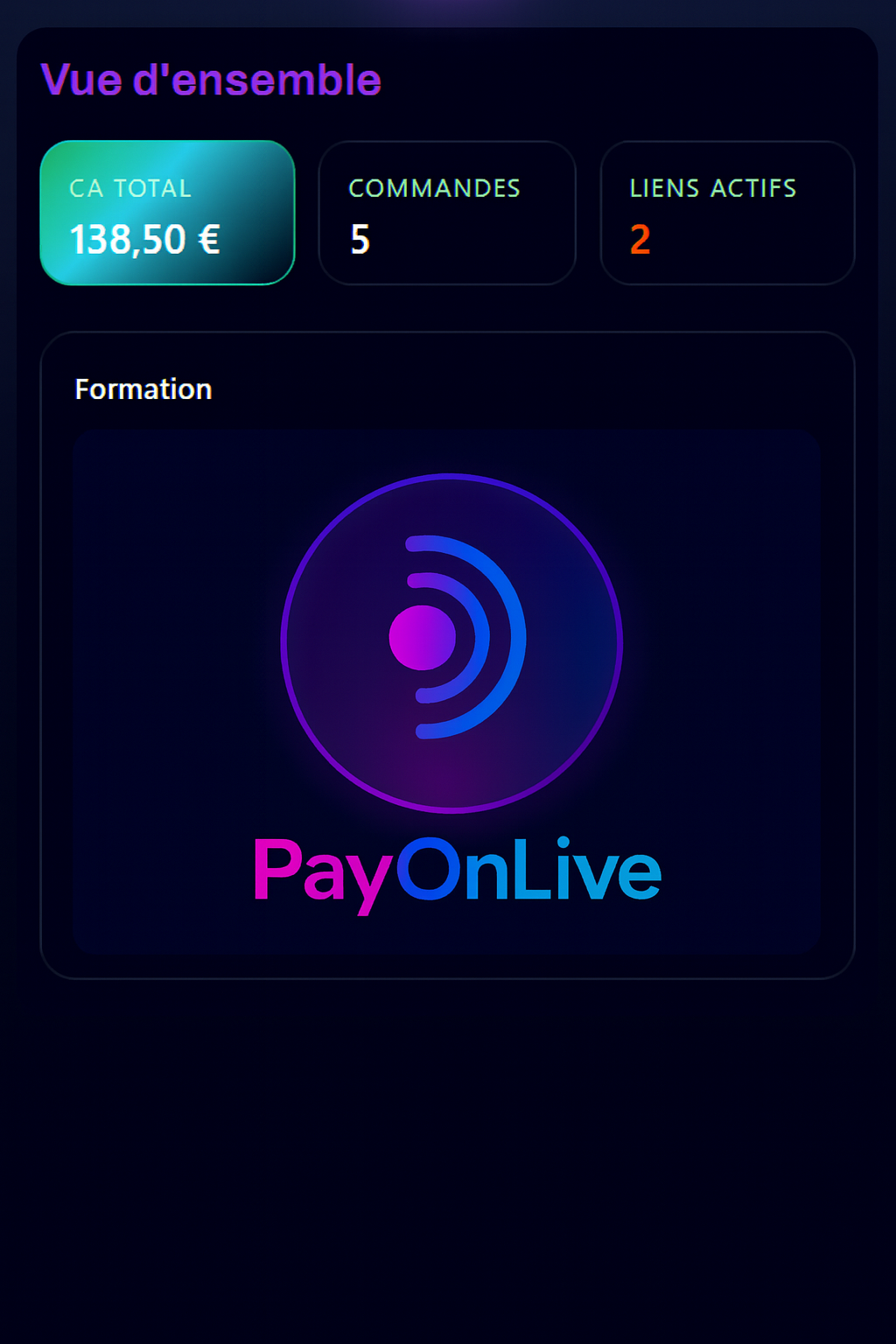Open the Formation PayOnLive thumbnail image
The height and width of the screenshot is (1344, 896).
(447, 691)
